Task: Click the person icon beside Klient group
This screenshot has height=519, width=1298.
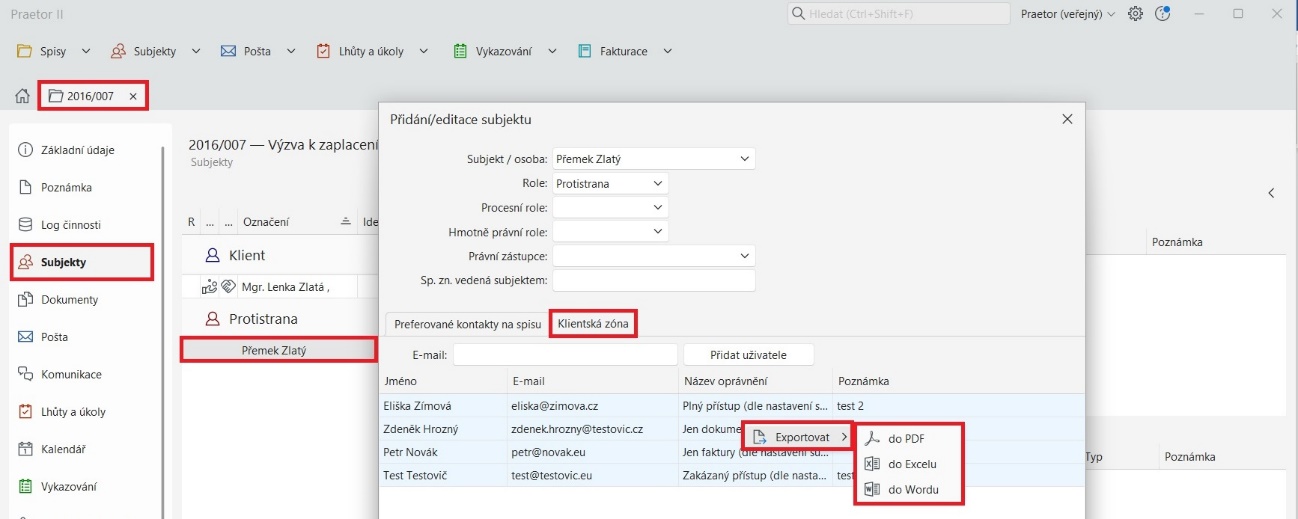Action: tap(211, 255)
